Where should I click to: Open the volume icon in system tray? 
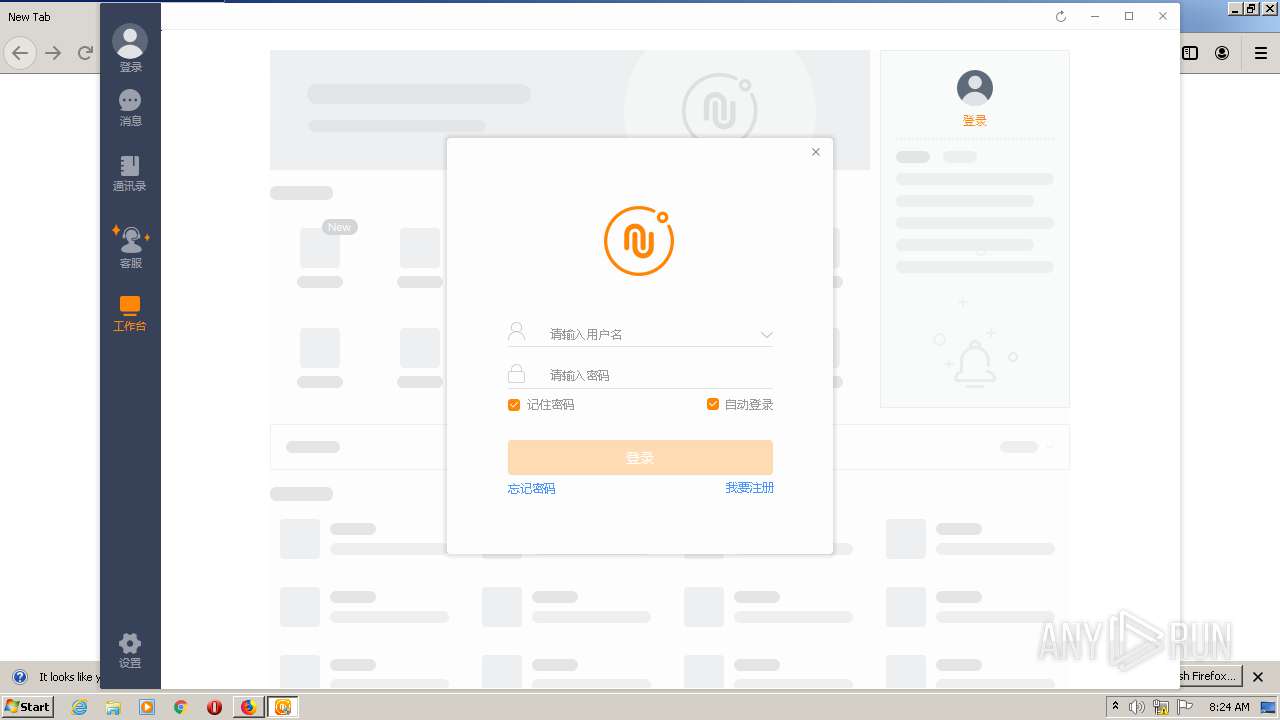pyautogui.click(x=1137, y=707)
